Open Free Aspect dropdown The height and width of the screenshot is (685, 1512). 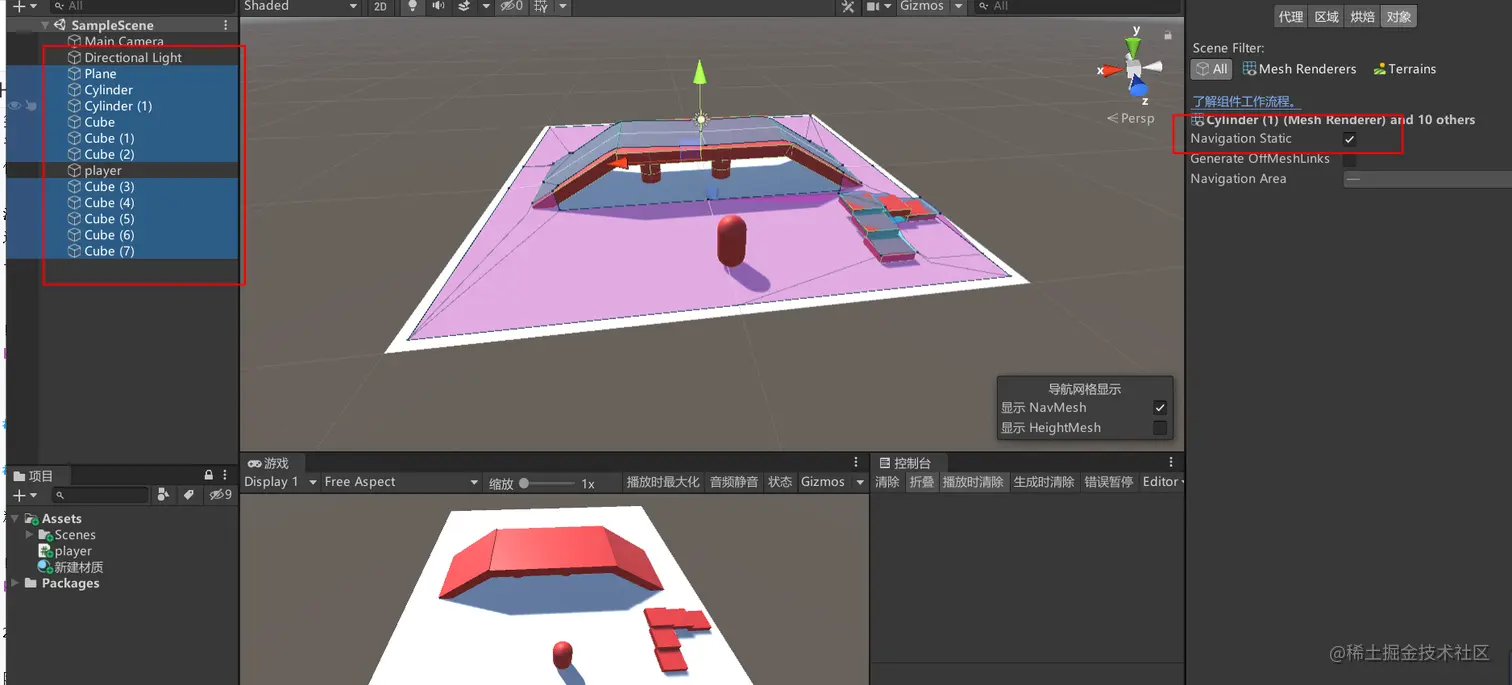coord(402,482)
